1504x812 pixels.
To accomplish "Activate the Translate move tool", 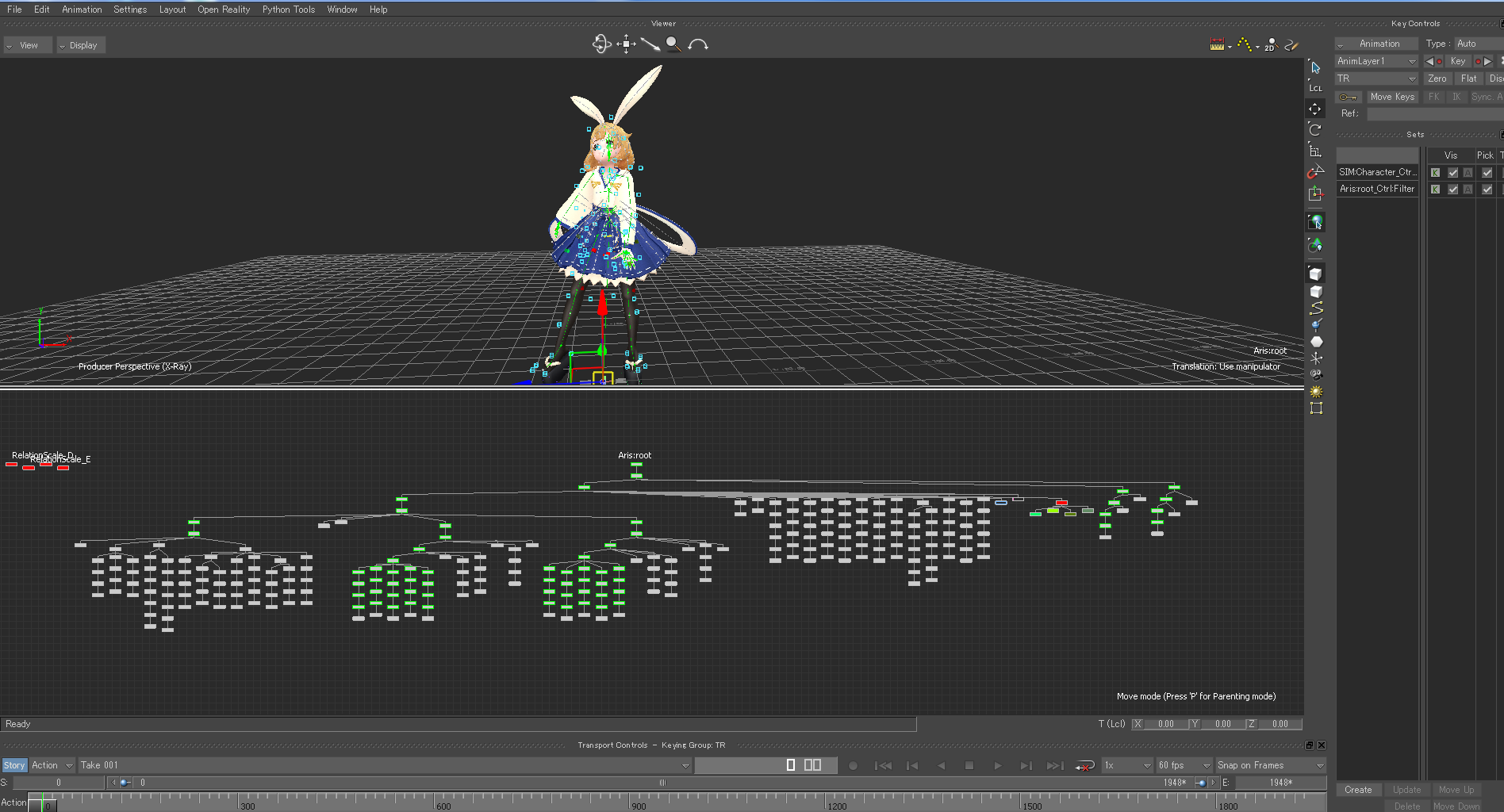I will (x=1315, y=109).
